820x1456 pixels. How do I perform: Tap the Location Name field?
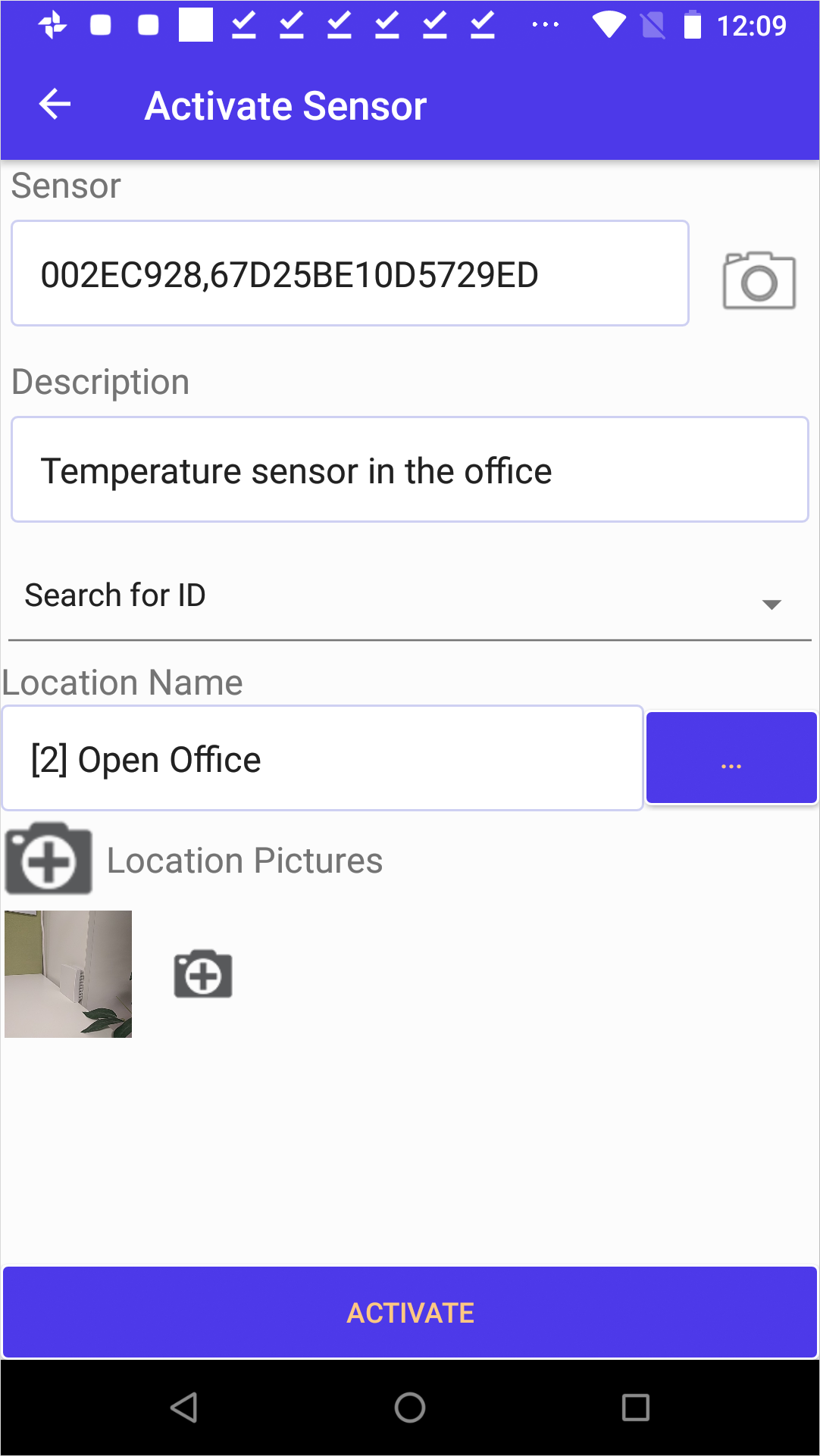(322, 758)
